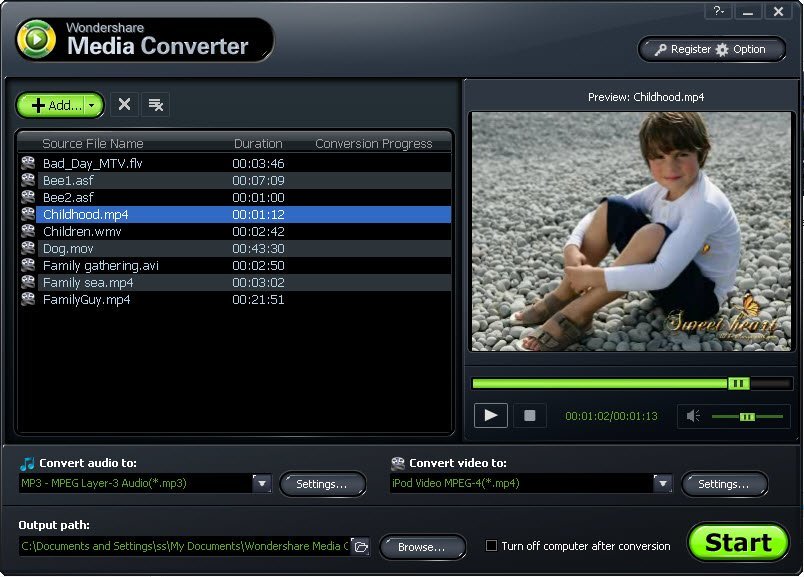Viewport: 804px width, 577px height.
Task: Click the remove selected file X icon
Action: pos(124,104)
